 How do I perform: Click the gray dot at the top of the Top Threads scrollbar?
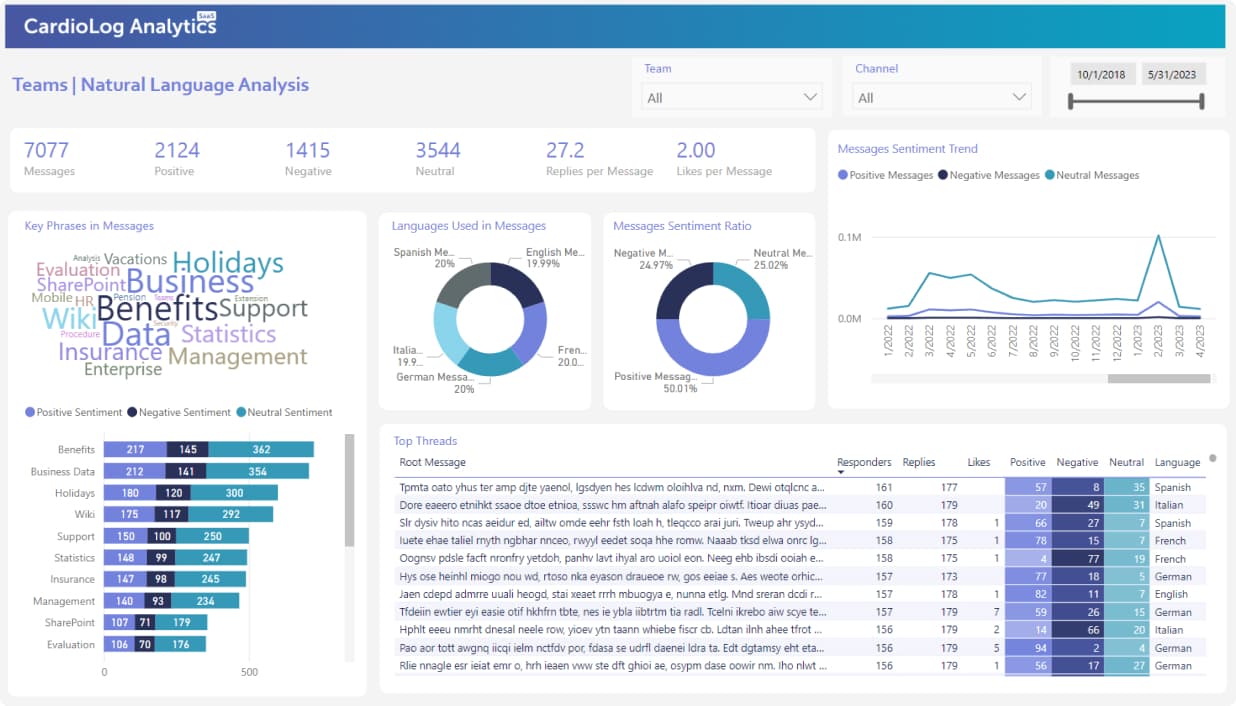(x=1213, y=459)
